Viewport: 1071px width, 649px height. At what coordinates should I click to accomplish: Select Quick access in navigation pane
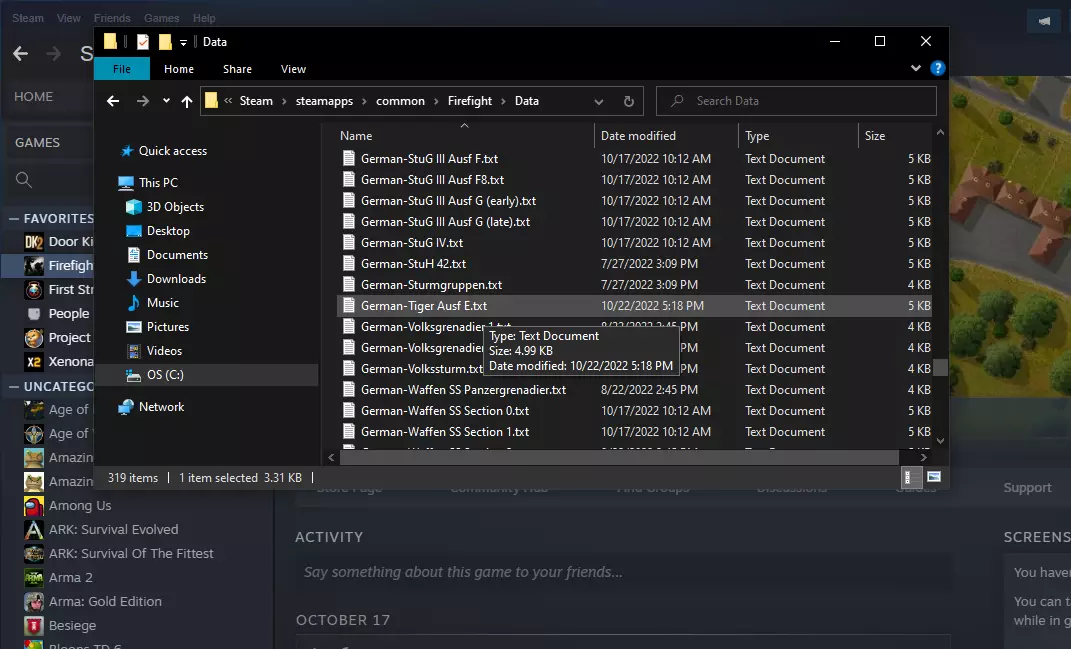click(173, 151)
